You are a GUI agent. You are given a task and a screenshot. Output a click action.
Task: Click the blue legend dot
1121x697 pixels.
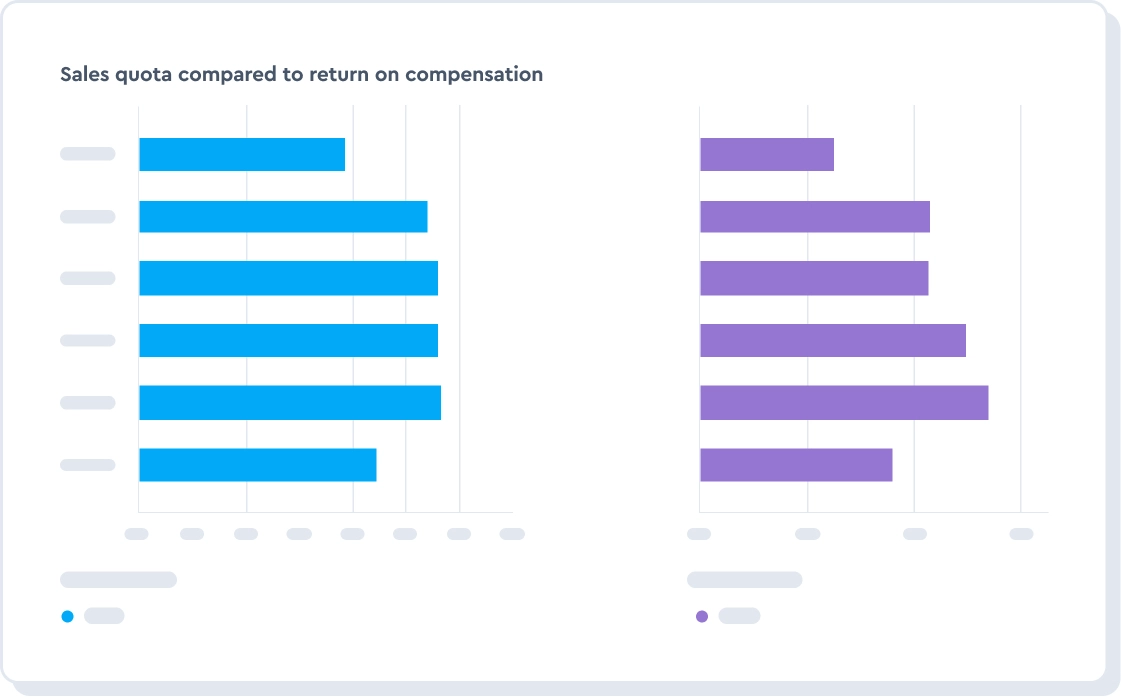coord(67,616)
